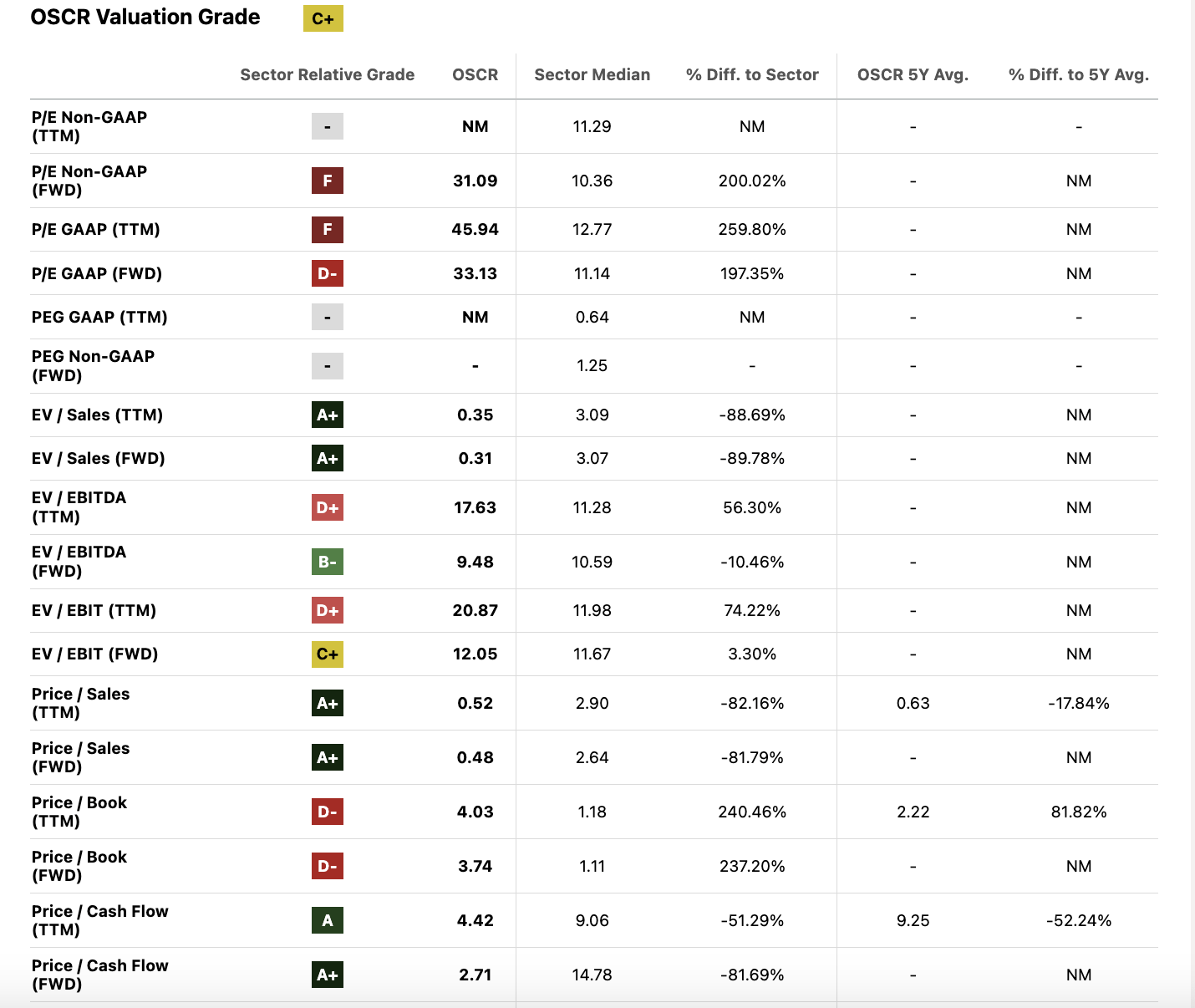Click the C+ grade for EV / EBIT (FWD)
The width and height of the screenshot is (1195, 1008).
tap(328, 654)
